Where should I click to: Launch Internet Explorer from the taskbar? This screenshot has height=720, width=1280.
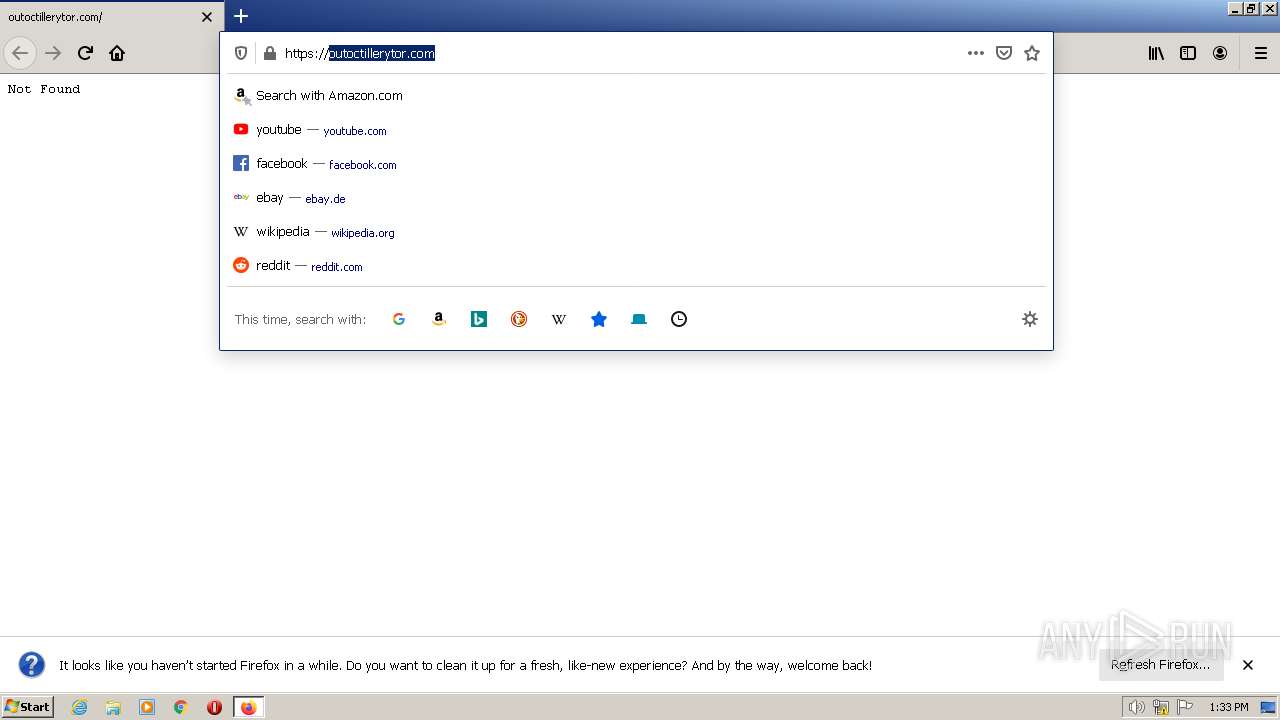[x=80, y=707]
